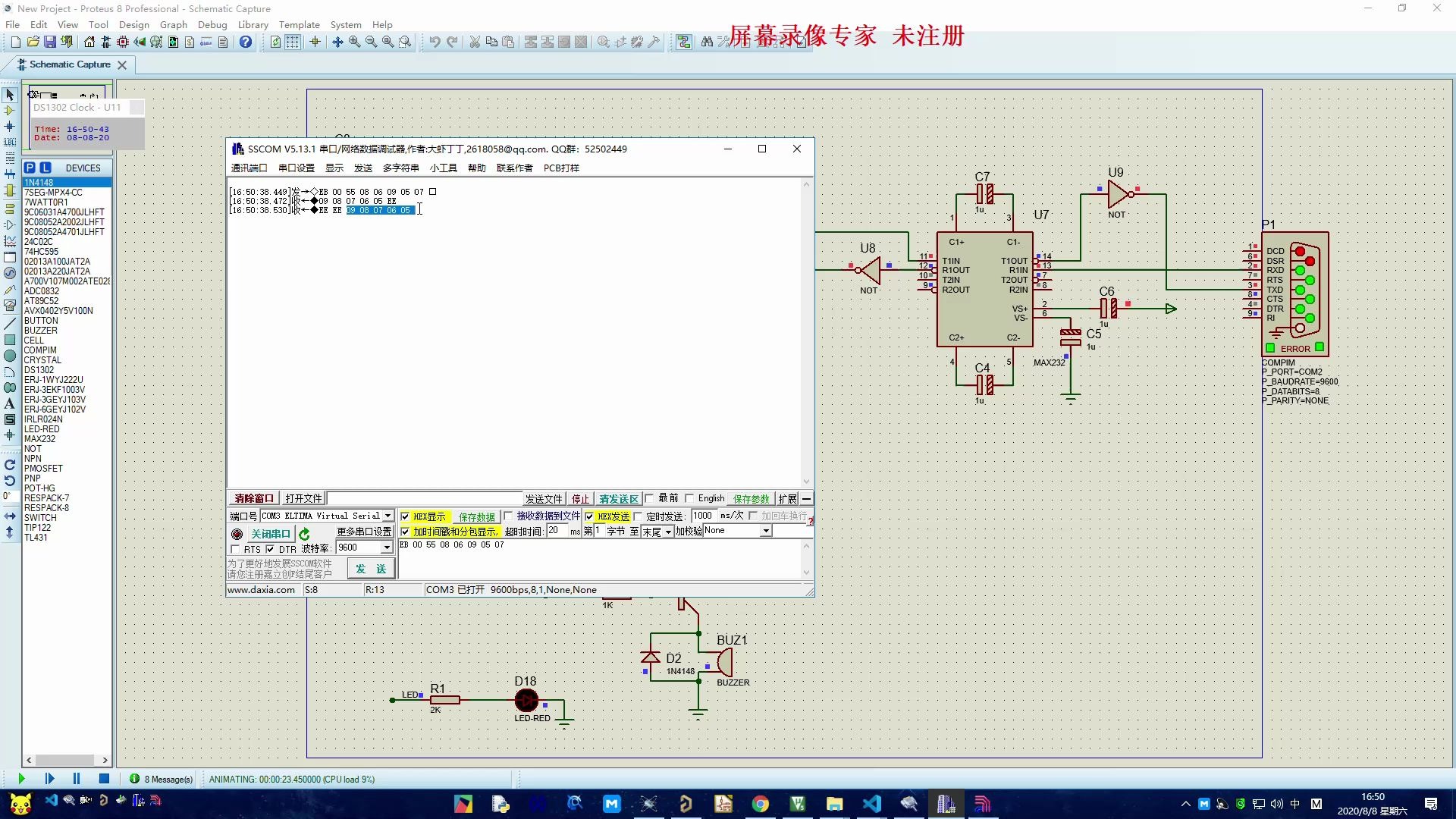
Task: Toggle grid display in the toolbar
Action: 293,42
